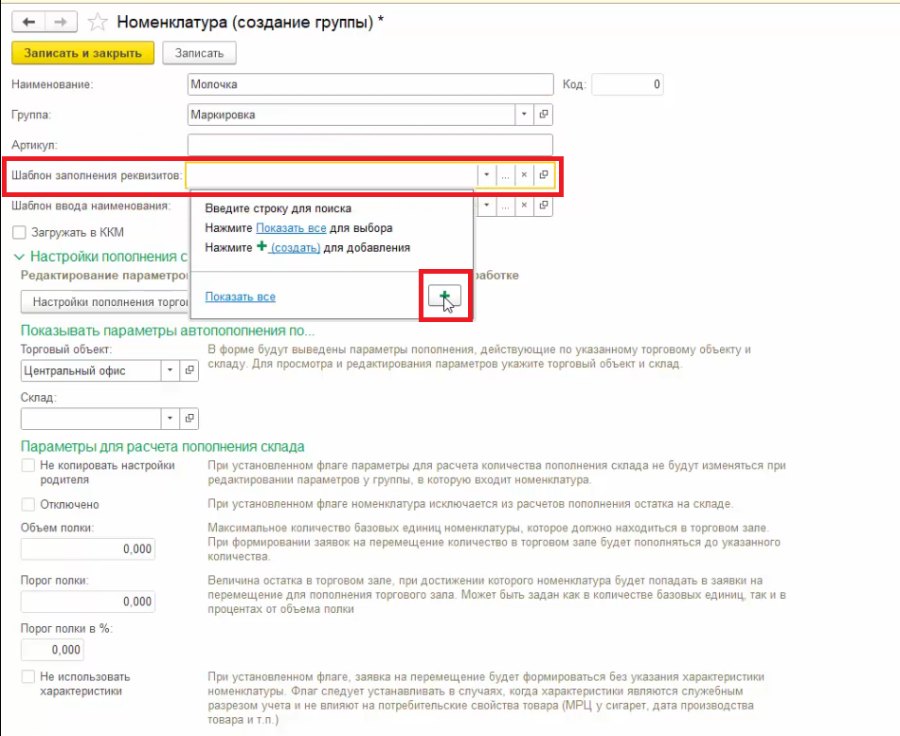Toggle the Не использовать характеристики checkbox
The image size is (900, 736).
28,677
